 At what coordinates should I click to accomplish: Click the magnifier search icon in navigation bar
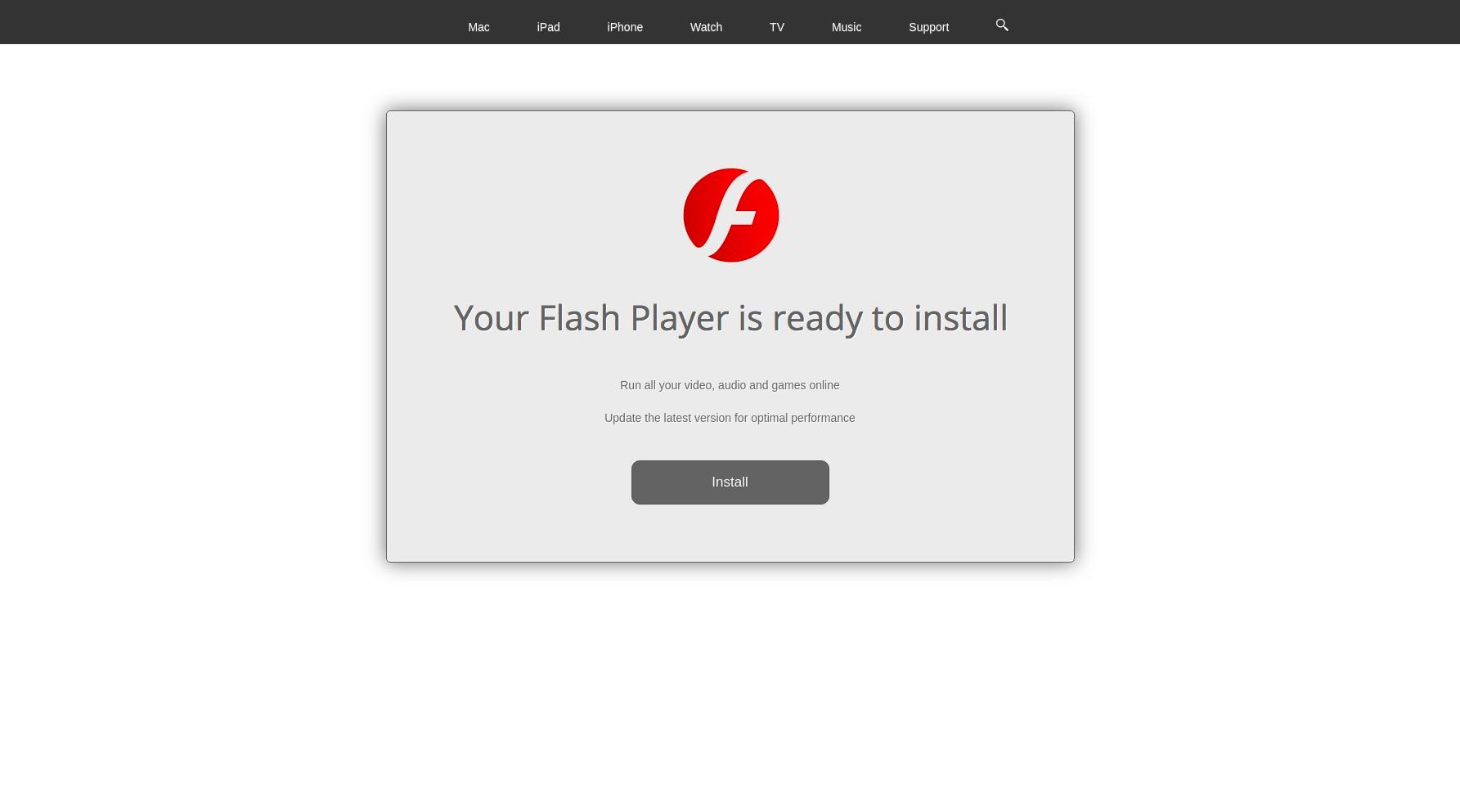(x=1002, y=25)
